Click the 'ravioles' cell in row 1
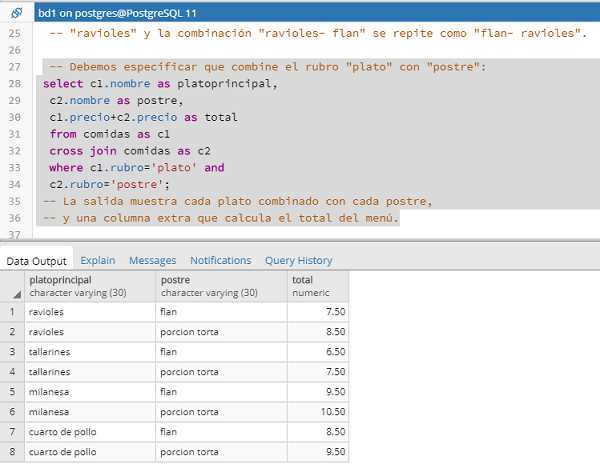 (90, 312)
